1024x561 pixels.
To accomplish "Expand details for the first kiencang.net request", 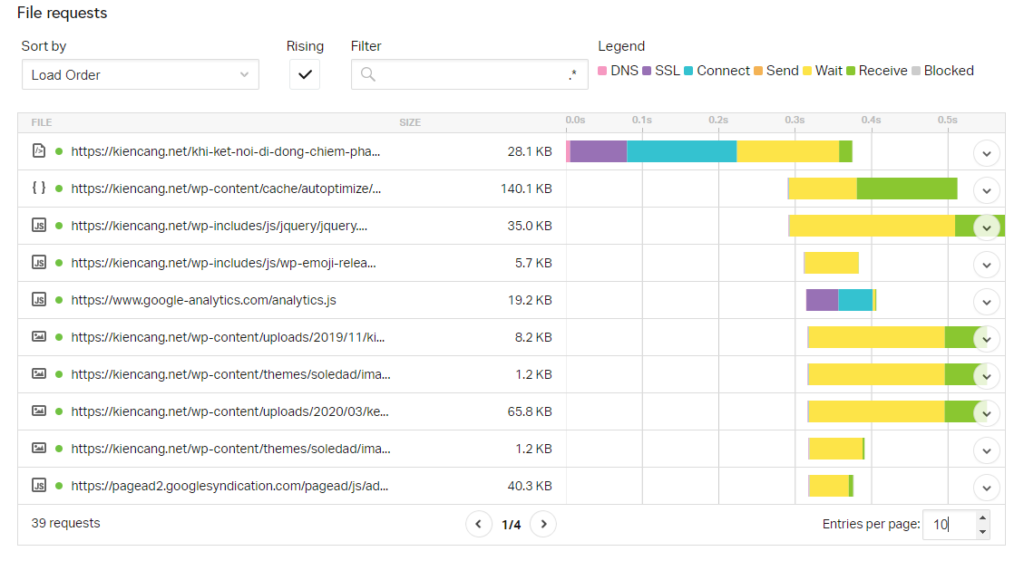I will click(986, 153).
